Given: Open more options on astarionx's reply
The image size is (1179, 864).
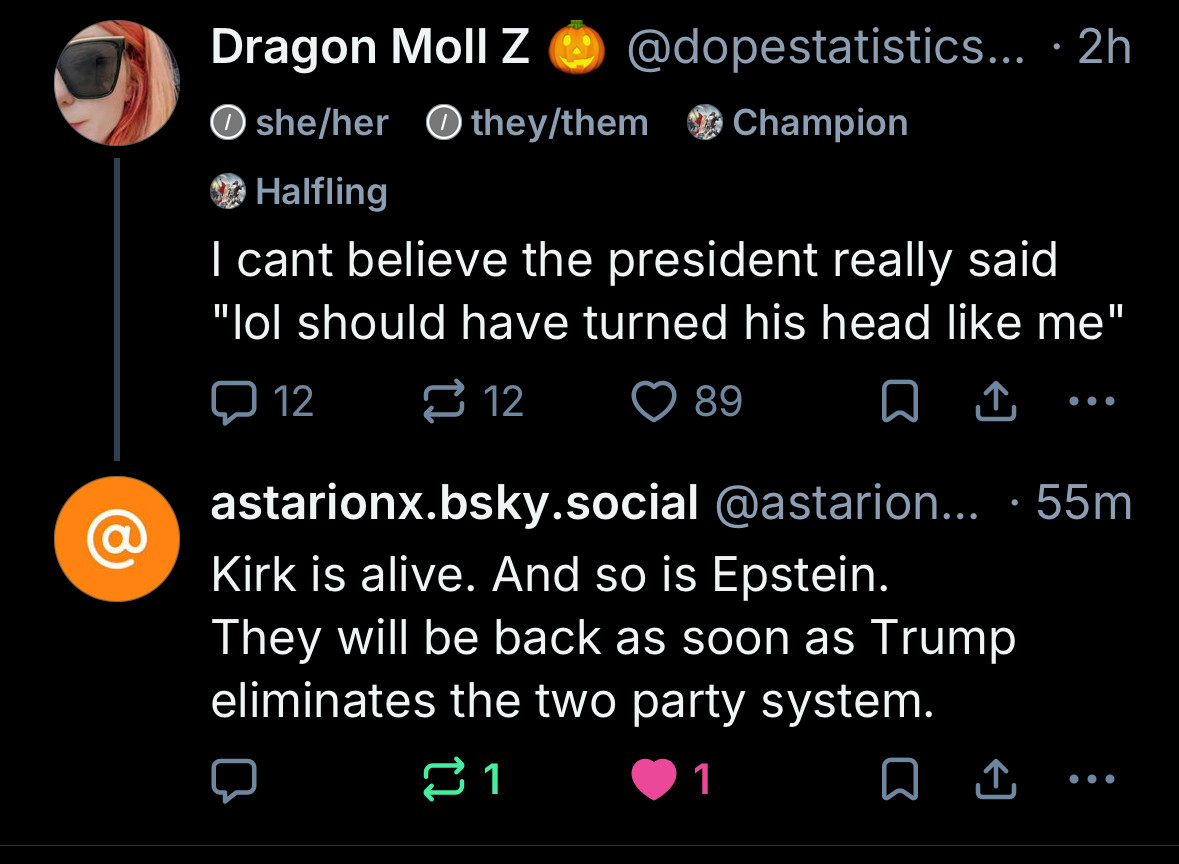Looking at the screenshot, I should (x=1089, y=780).
